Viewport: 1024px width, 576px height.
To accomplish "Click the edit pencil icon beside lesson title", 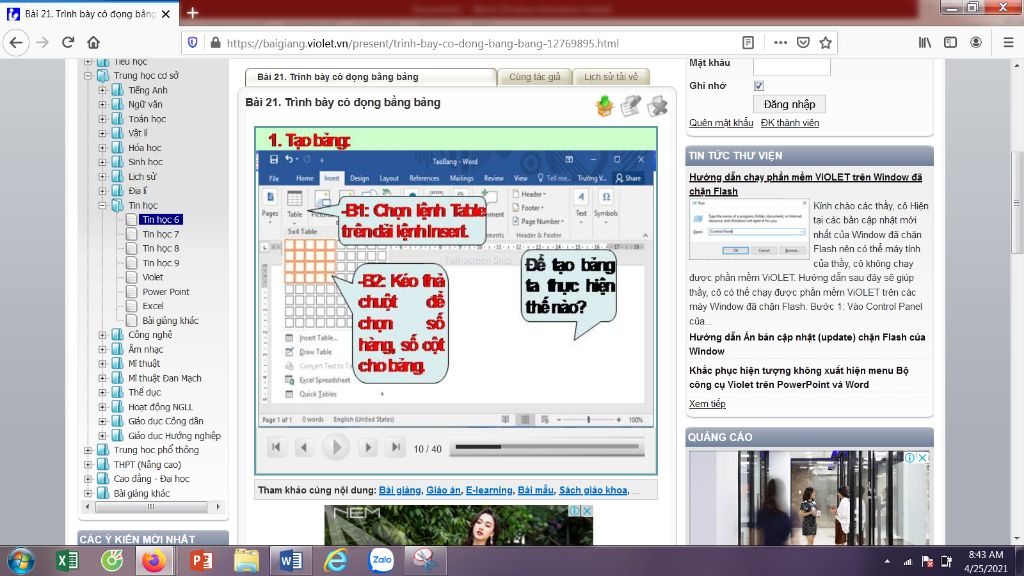I will tap(631, 106).
